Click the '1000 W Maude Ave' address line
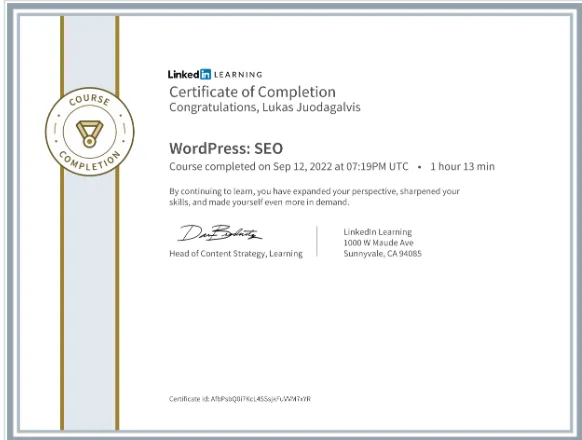The width and height of the screenshot is (582, 440). tap(378, 243)
